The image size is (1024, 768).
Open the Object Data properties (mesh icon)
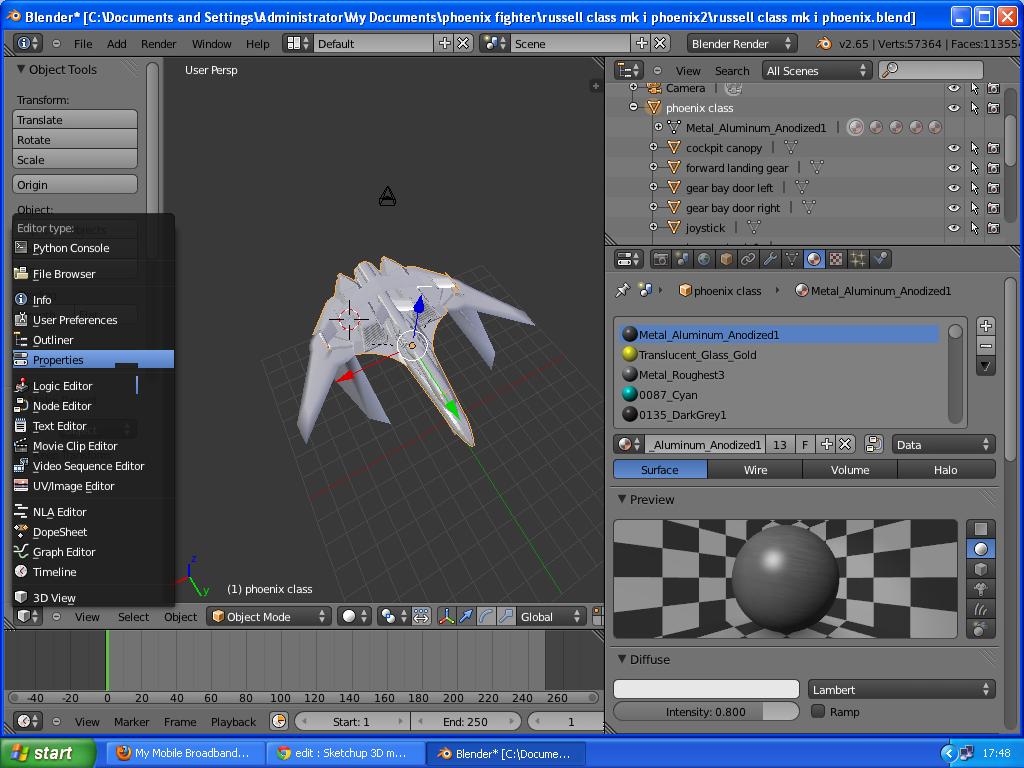click(791, 259)
